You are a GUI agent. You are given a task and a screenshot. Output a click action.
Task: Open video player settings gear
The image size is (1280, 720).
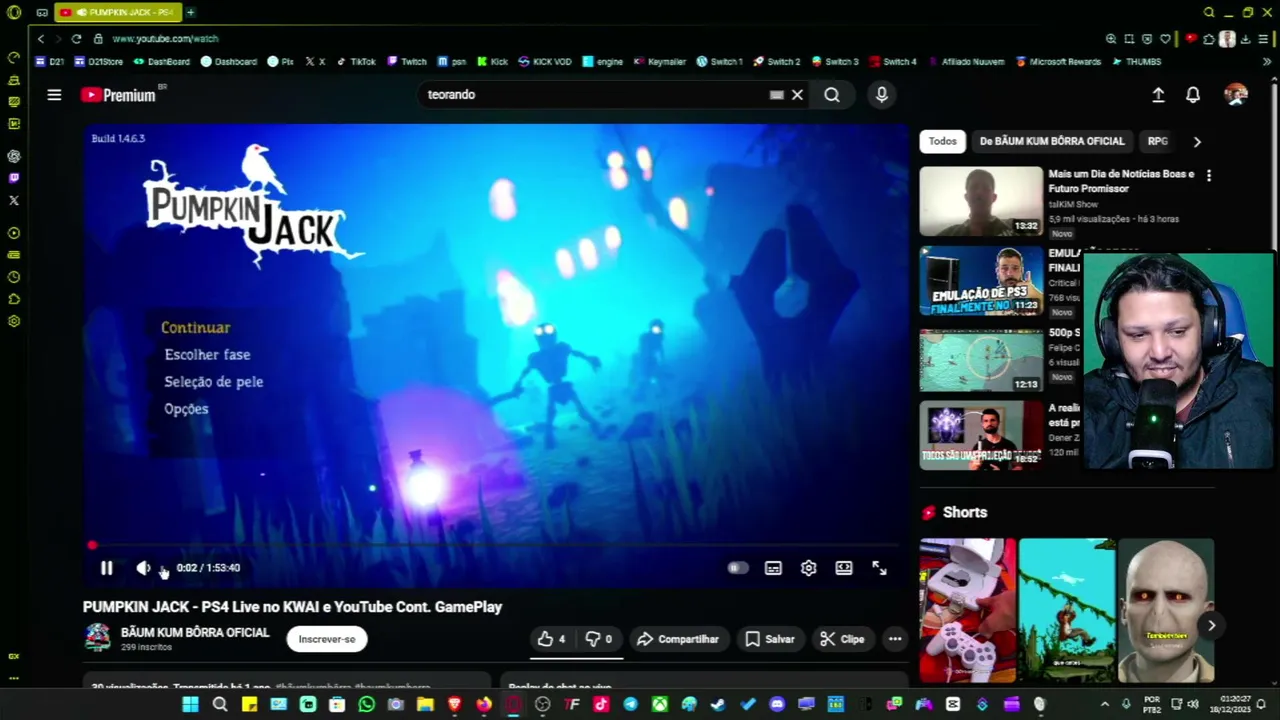pyautogui.click(x=808, y=568)
